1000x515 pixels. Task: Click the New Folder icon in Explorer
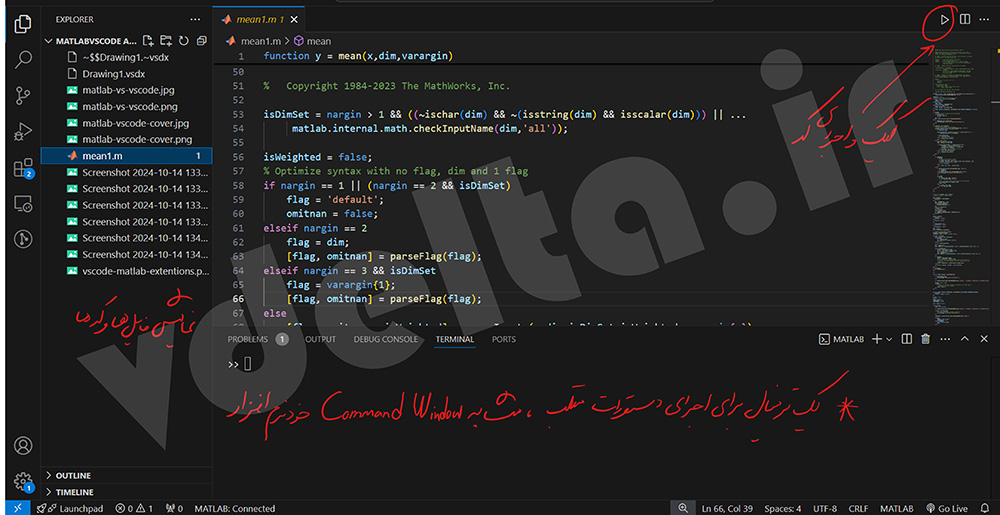pos(166,41)
